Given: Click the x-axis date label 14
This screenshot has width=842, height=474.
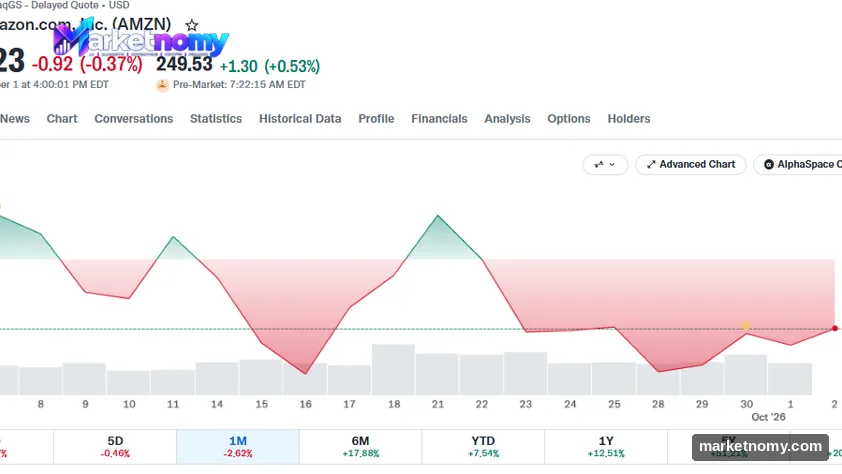Looking at the screenshot, I should pyautogui.click(x=216, y=404).
